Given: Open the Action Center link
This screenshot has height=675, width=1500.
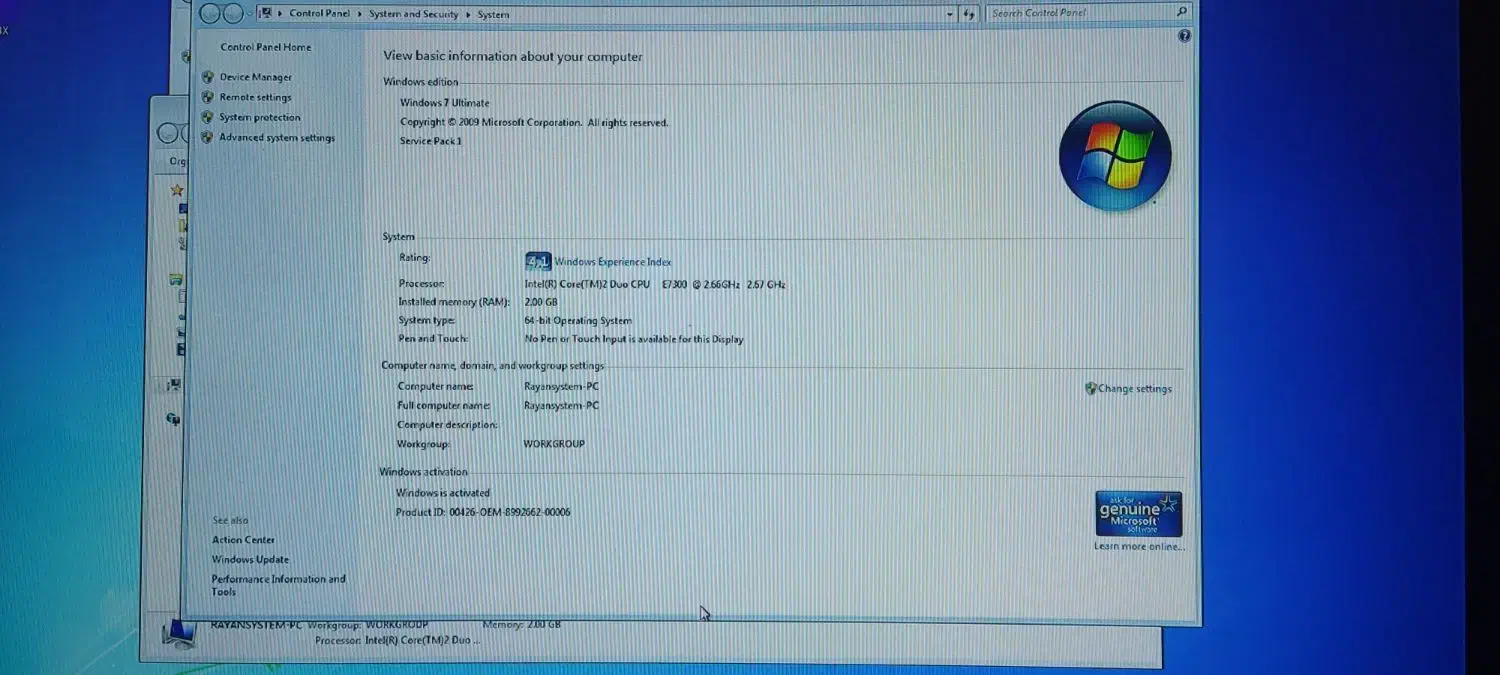Looking at the screenshot, I should [x=243, y=540].
